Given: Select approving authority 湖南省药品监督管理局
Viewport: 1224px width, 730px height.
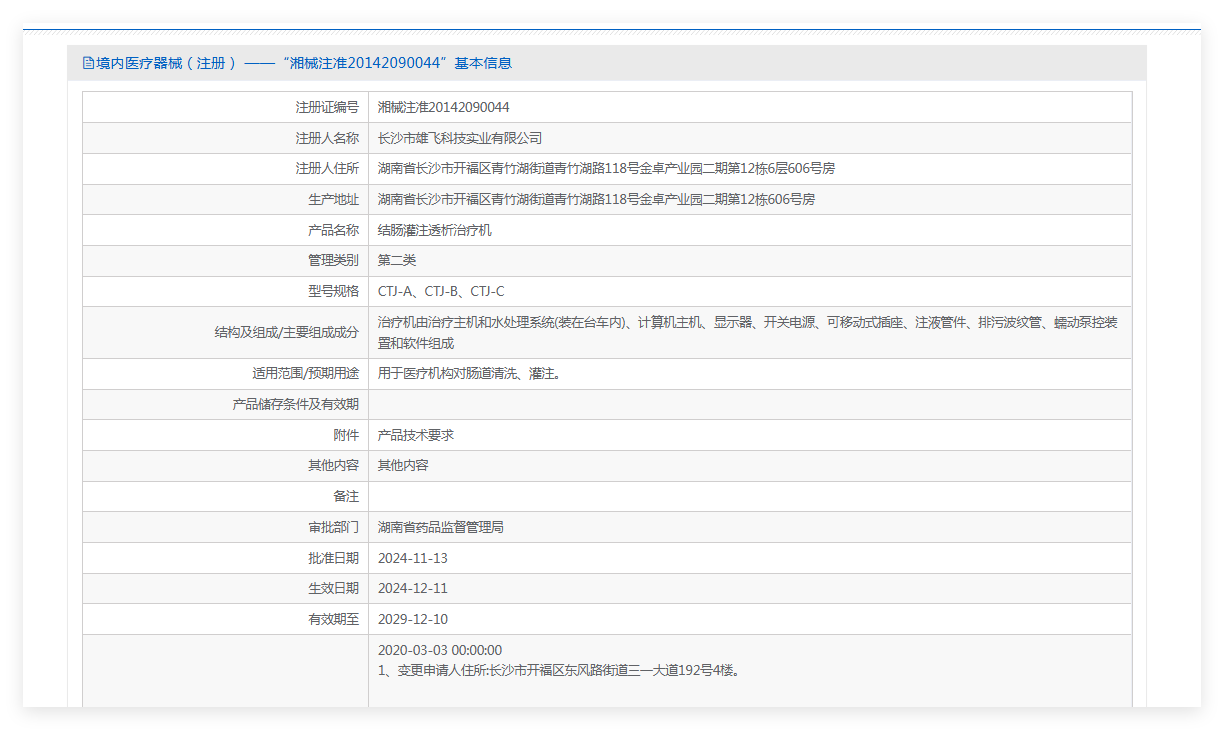Looking at the screenshot, I should pos(441,527).
